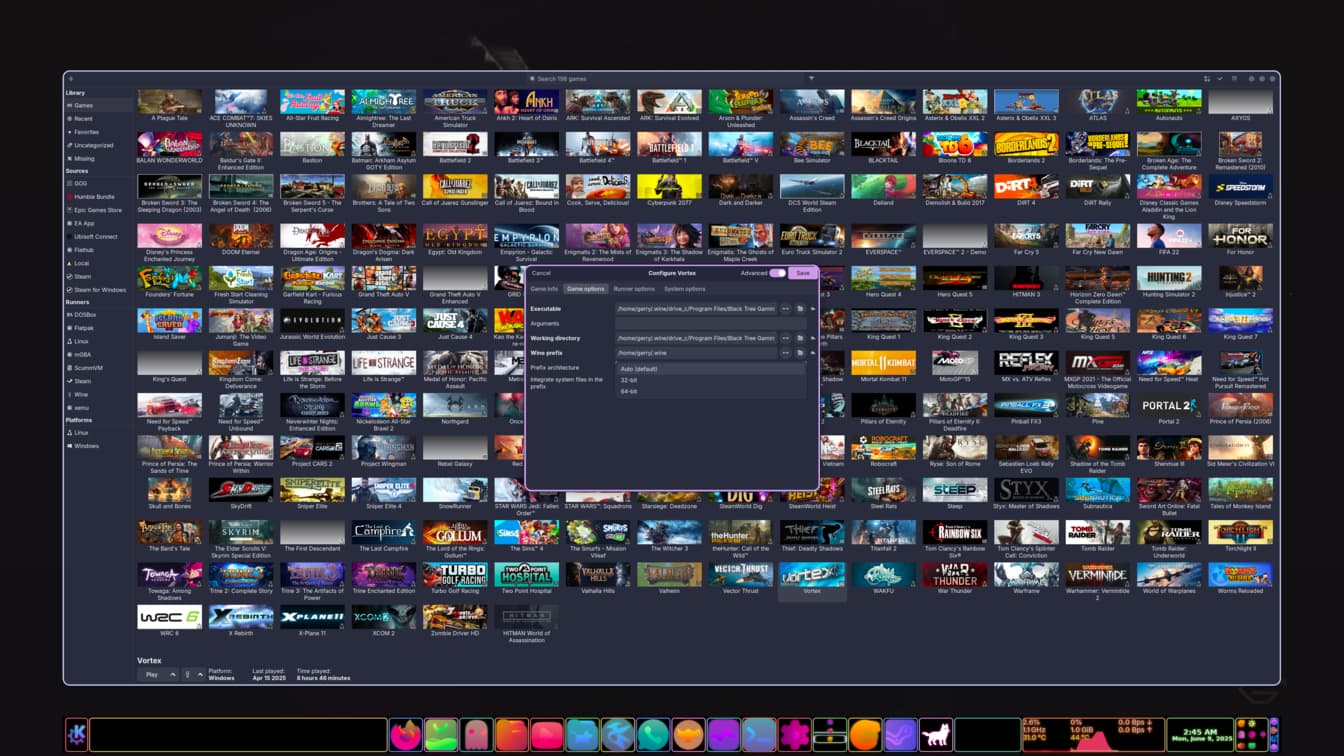Click the add game plus icon in header
The image size is (1344, 756).
pyautogui.click(x=71, y=78)
